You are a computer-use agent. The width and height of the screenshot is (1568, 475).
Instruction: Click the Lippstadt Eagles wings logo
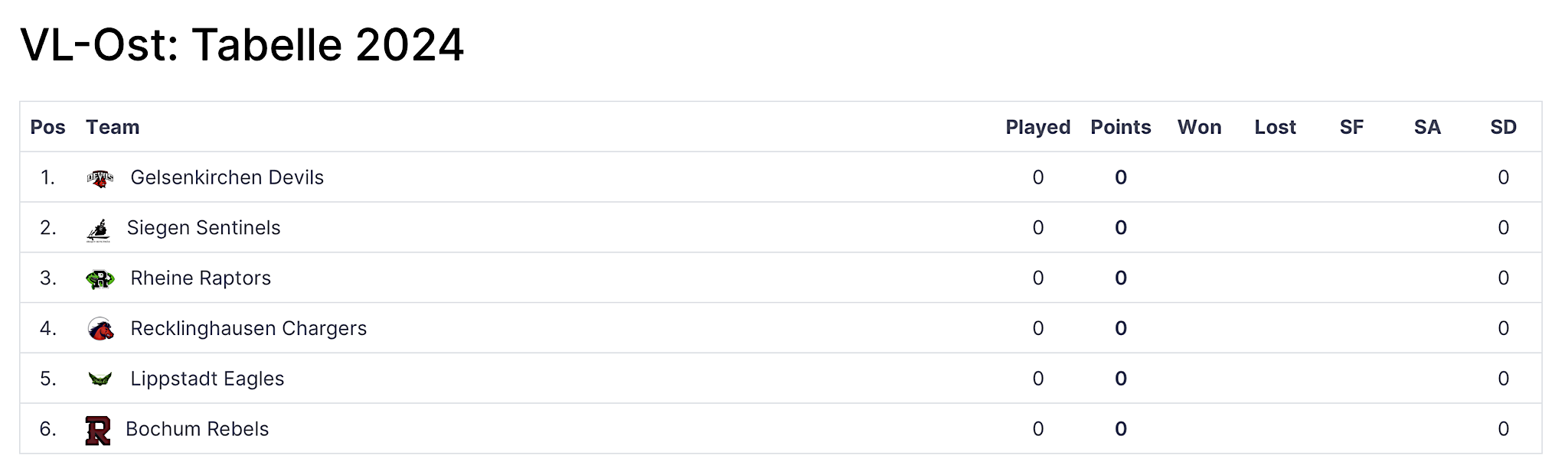point(100,379)
